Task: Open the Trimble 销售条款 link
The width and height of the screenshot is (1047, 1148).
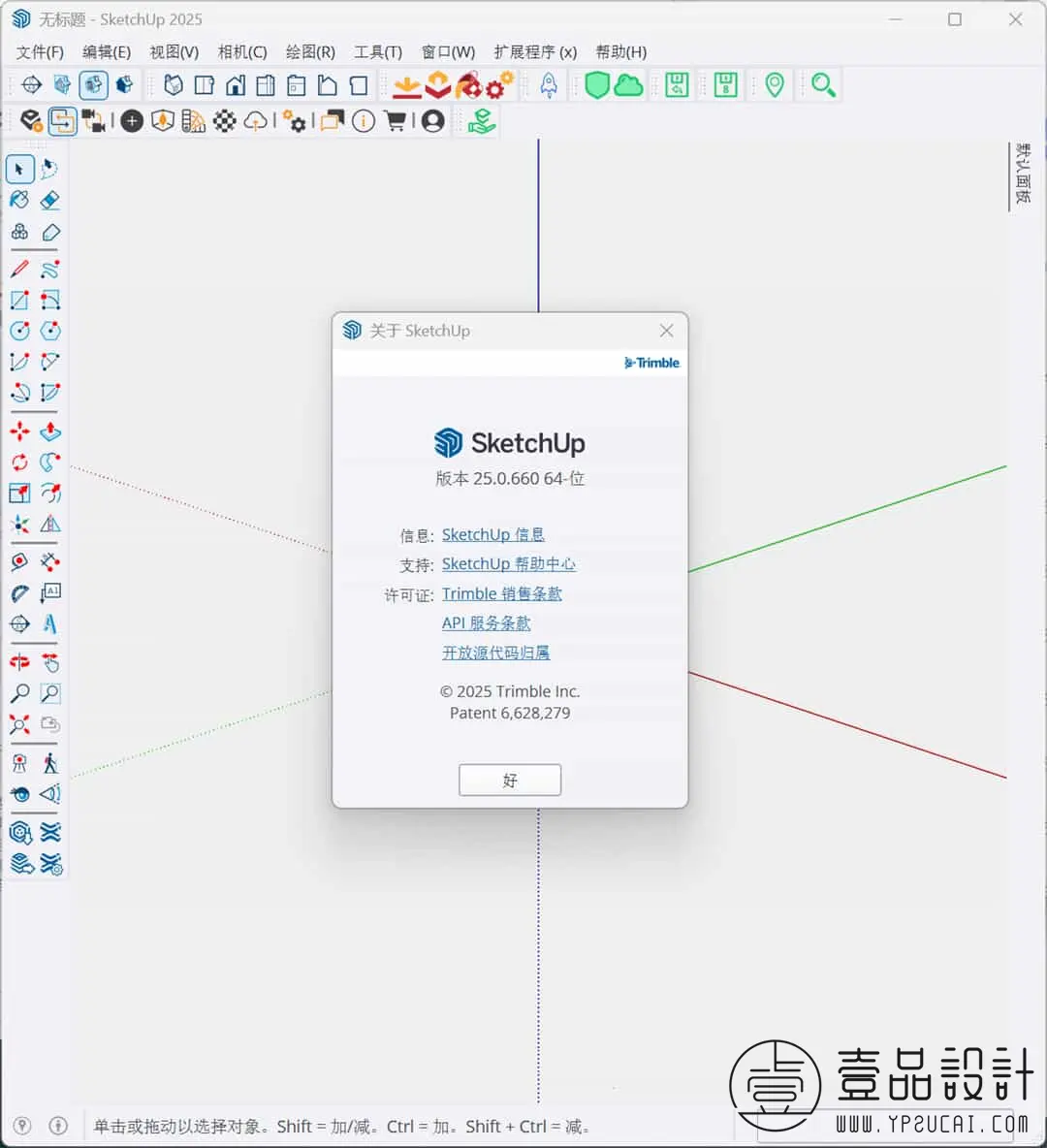Action: click(x=501, y=593)
